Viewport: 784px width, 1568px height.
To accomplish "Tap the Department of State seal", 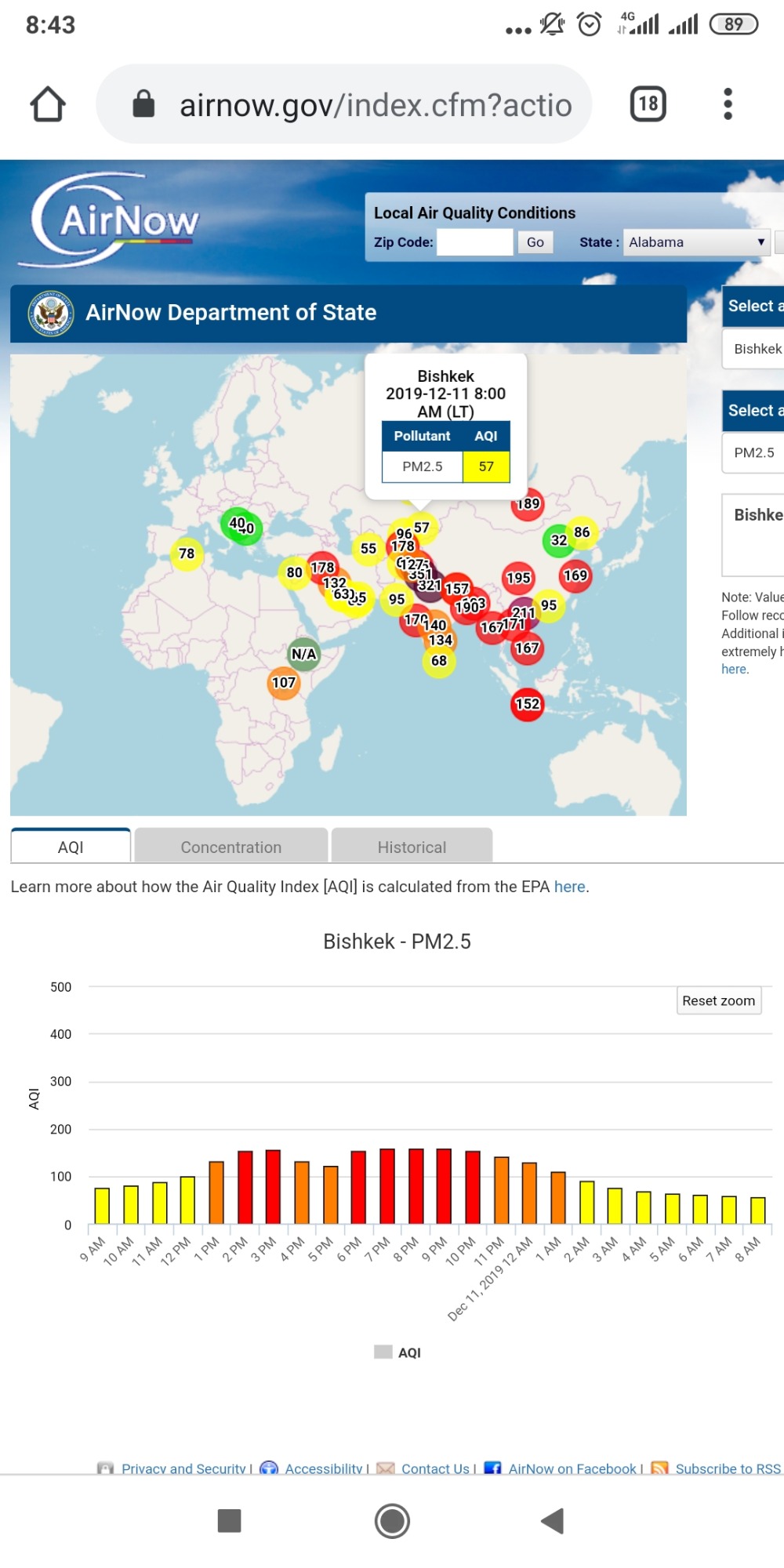I will (x=51, y=314).
